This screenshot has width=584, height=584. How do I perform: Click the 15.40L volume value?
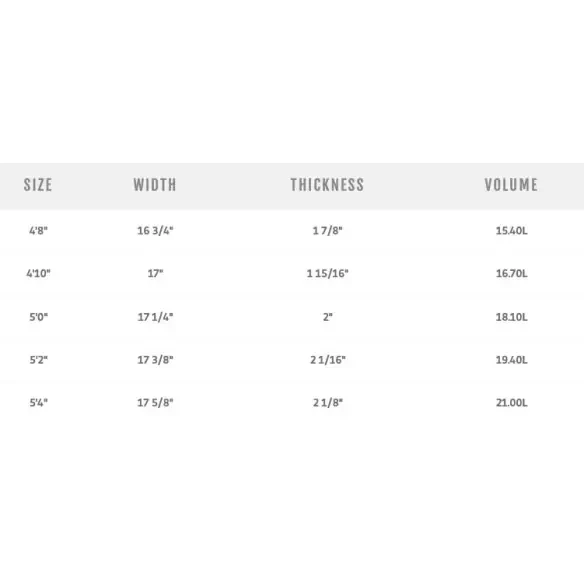tap(511, 231)
